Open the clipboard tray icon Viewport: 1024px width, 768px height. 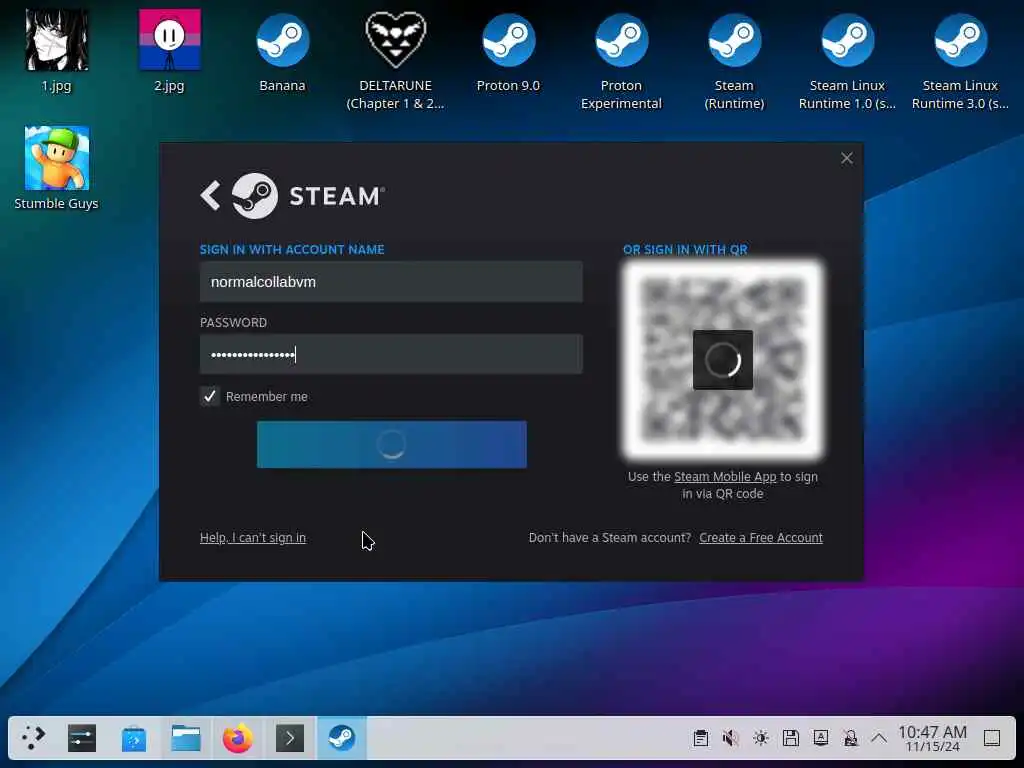[701, 739]
